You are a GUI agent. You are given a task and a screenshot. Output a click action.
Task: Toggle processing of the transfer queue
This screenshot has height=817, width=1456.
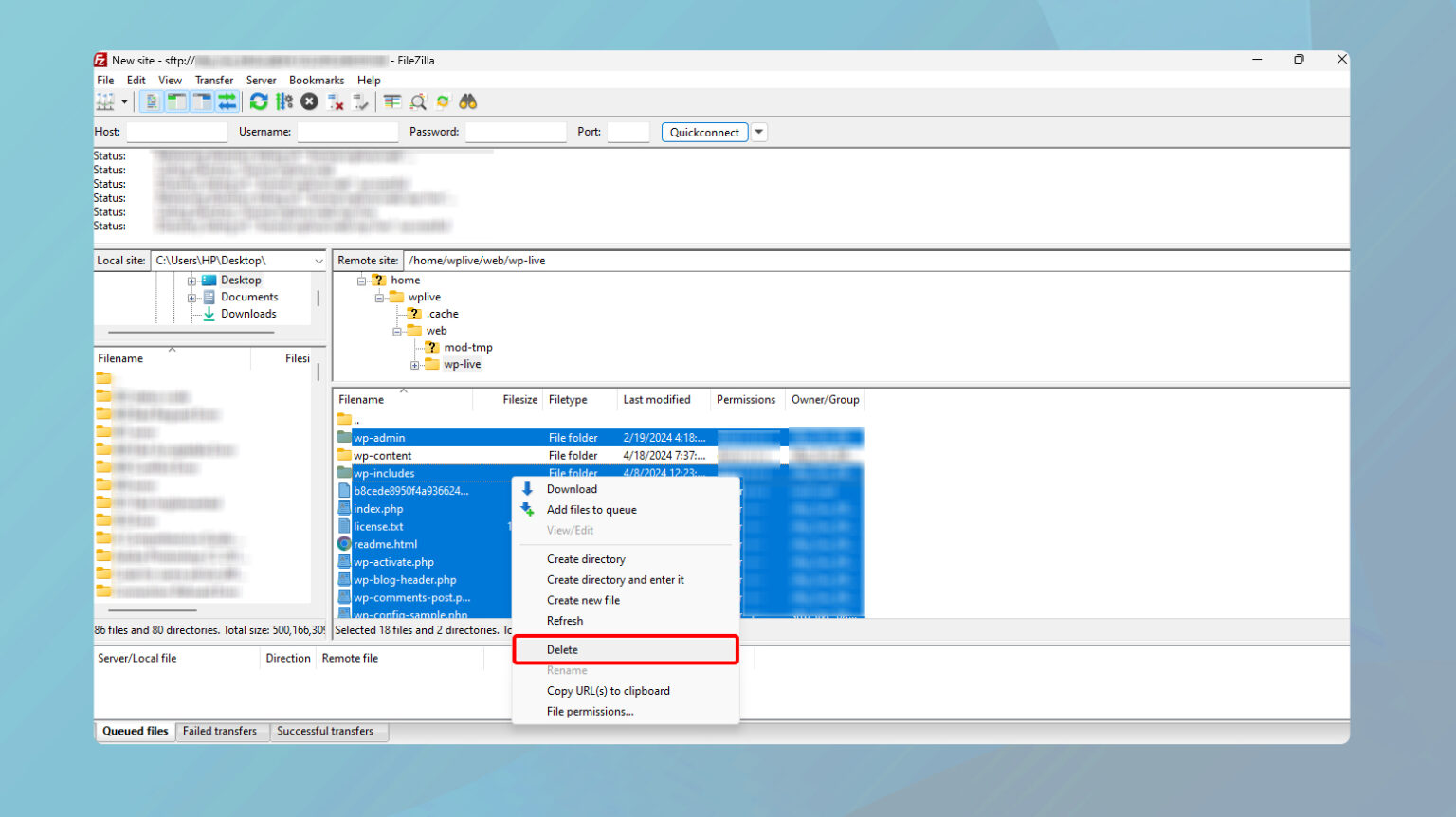click(284, 102)
